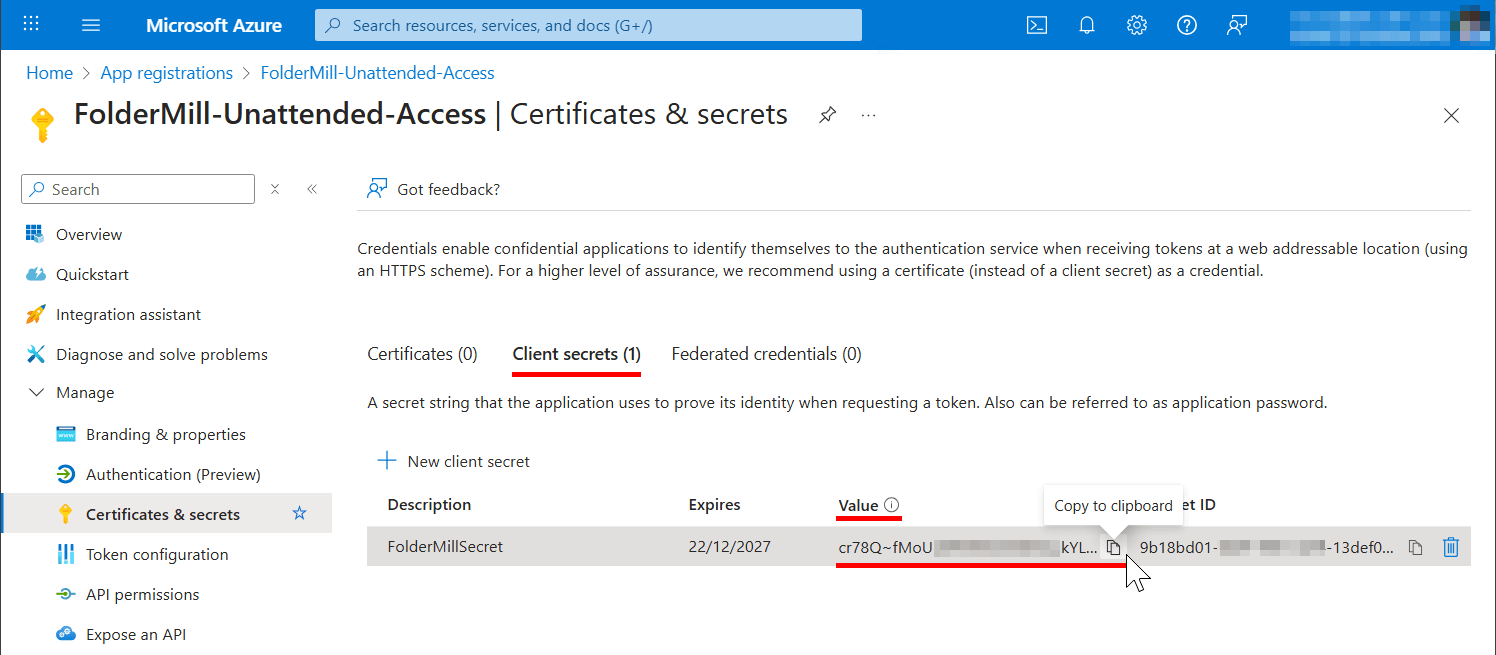Copy the secret Value to clipboard

click(x=1113, y=547)
